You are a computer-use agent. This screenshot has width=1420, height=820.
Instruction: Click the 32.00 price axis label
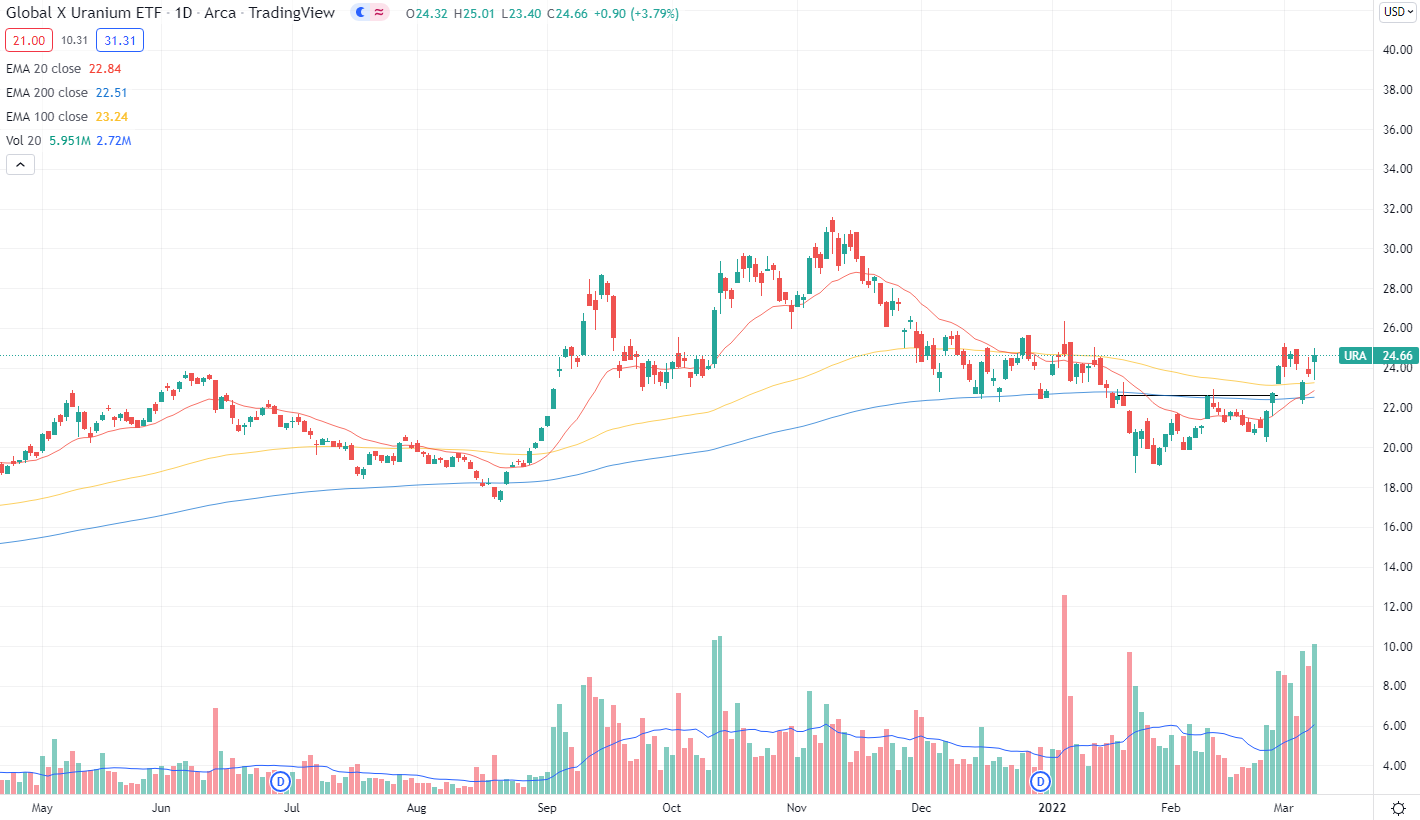point(1396,209)
